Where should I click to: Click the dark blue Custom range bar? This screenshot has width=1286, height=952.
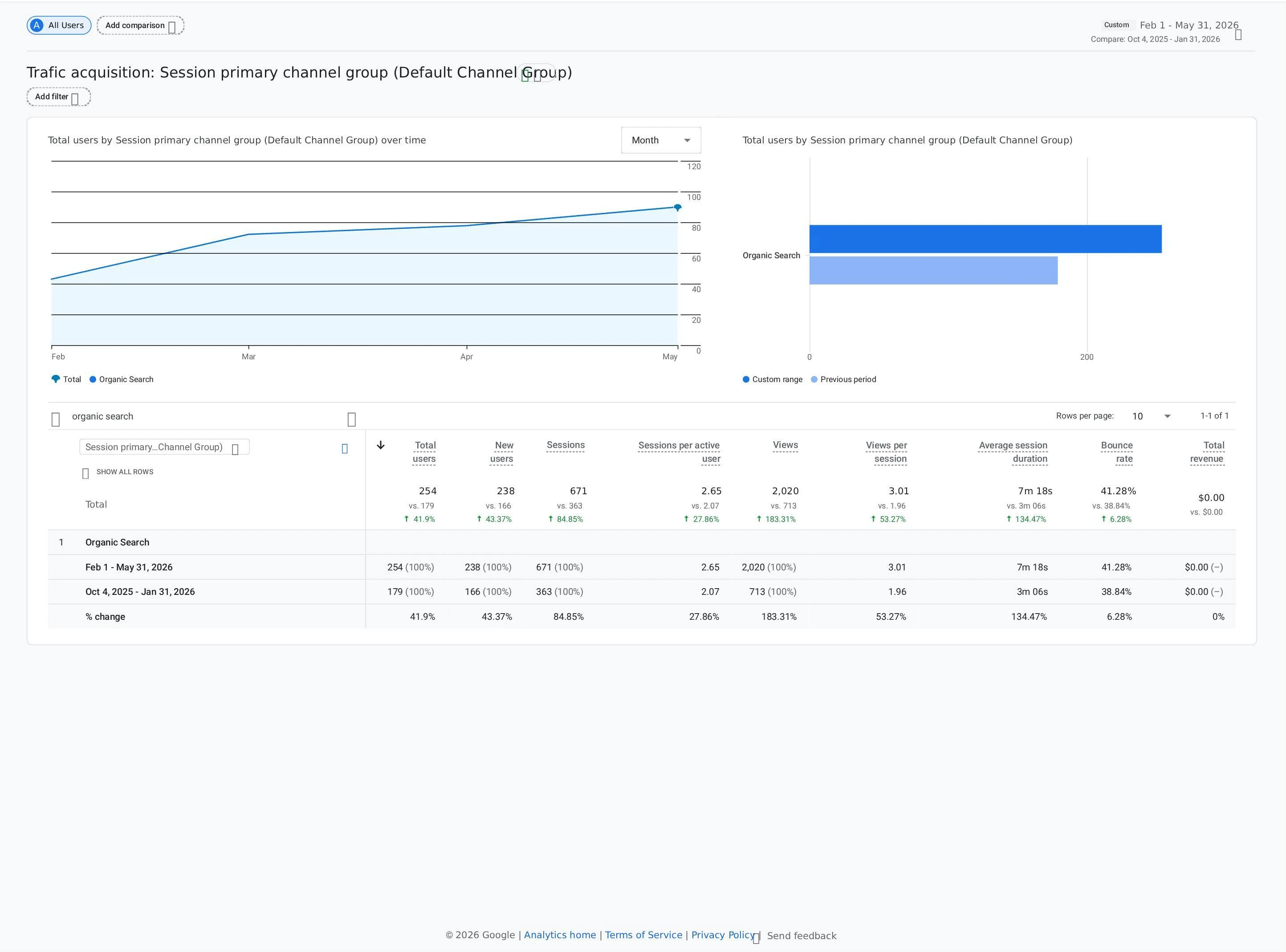point(985,239)
